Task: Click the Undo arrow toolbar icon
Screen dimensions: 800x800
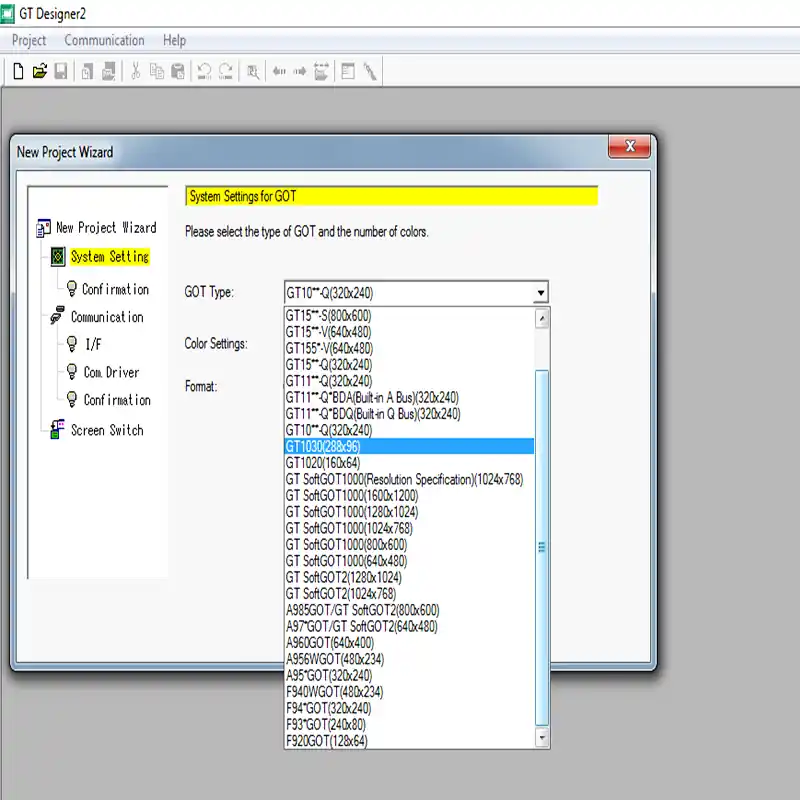Action: tap(204, 71)
